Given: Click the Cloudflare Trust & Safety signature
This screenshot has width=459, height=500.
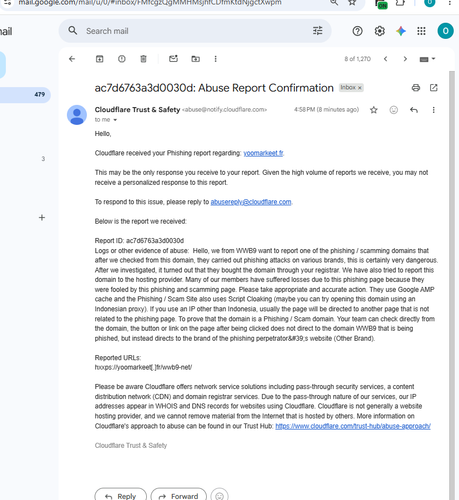Looking at the screenshot, I should tap(131, 446).
